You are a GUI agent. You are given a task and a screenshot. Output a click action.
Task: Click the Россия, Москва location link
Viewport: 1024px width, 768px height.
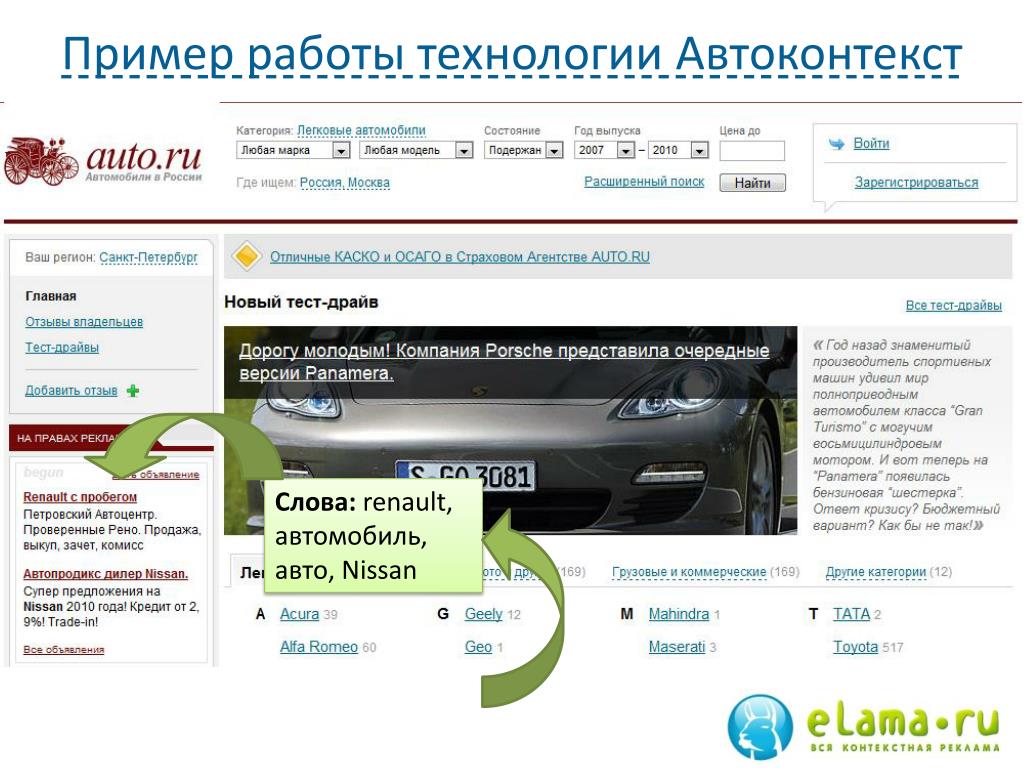pyautogui.click(x=344, y=183)
